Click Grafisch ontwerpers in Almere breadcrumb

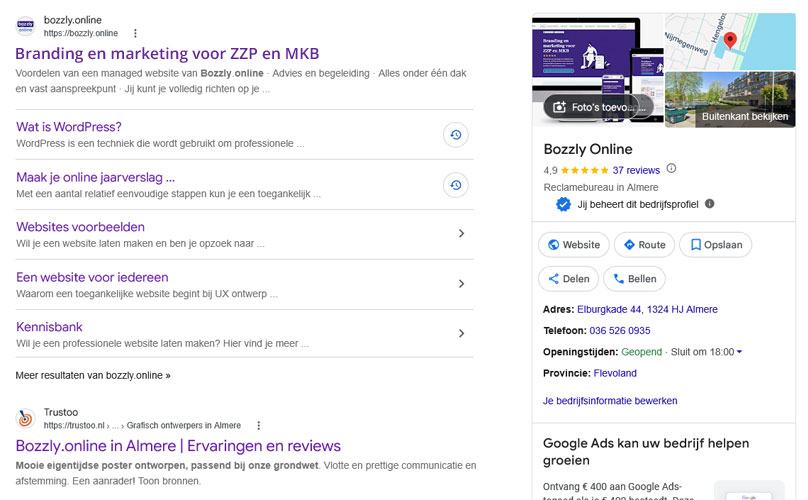pos(183,426)
